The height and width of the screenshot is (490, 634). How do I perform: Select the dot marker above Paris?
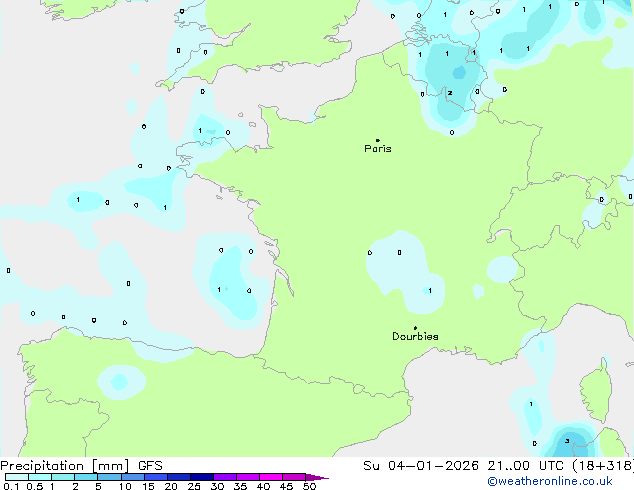[378, 140]
